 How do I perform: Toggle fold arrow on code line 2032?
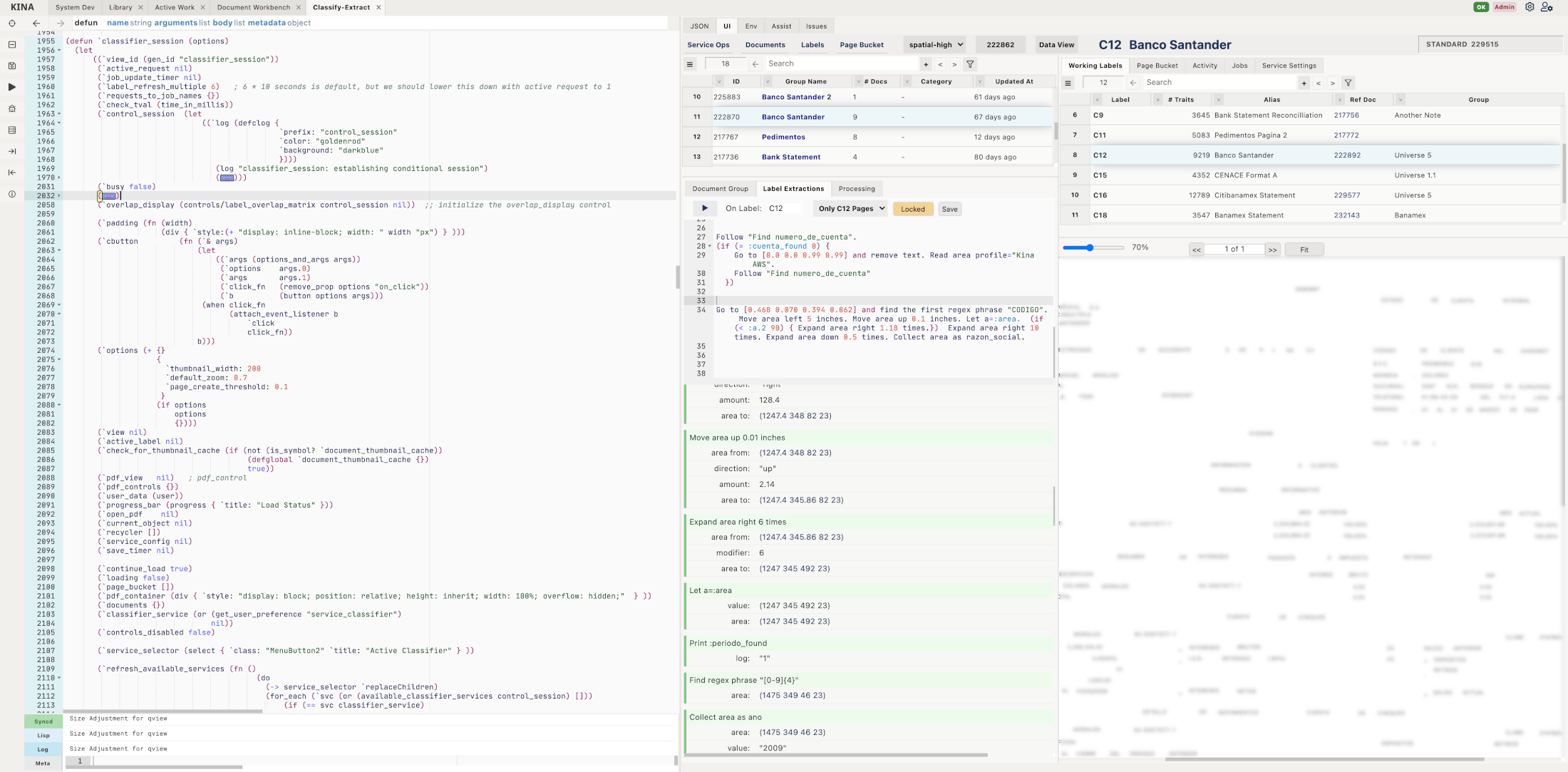(x=59, y=195)
